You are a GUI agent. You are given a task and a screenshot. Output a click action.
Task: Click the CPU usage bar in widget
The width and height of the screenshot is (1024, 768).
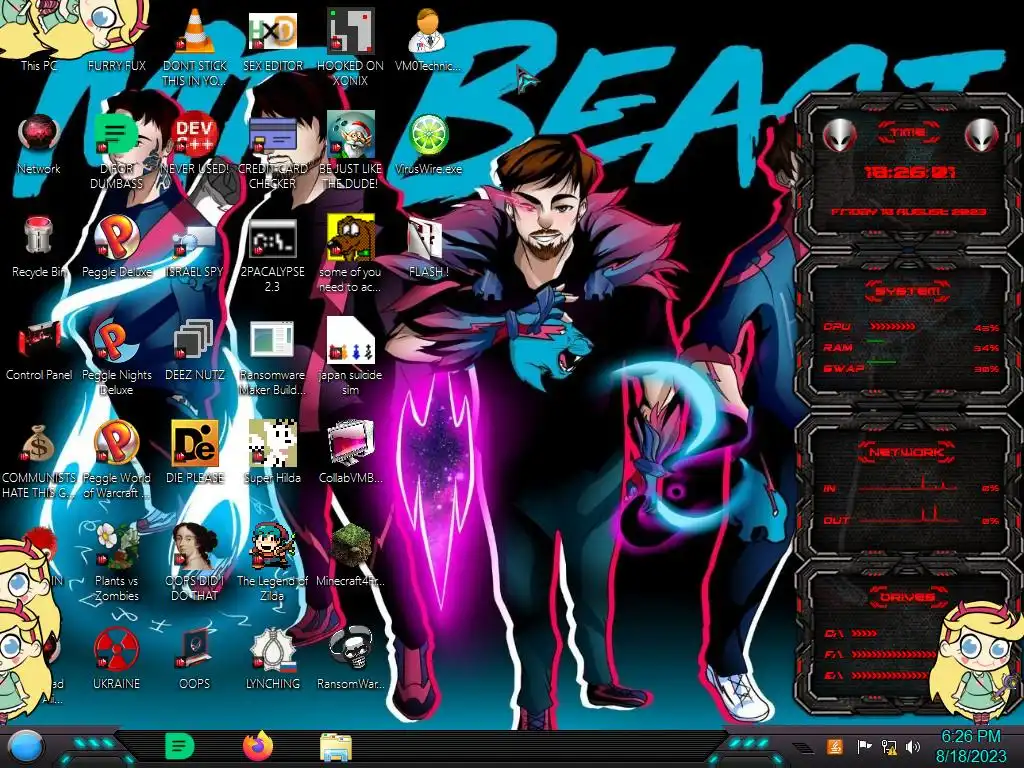tap(893, 326)
